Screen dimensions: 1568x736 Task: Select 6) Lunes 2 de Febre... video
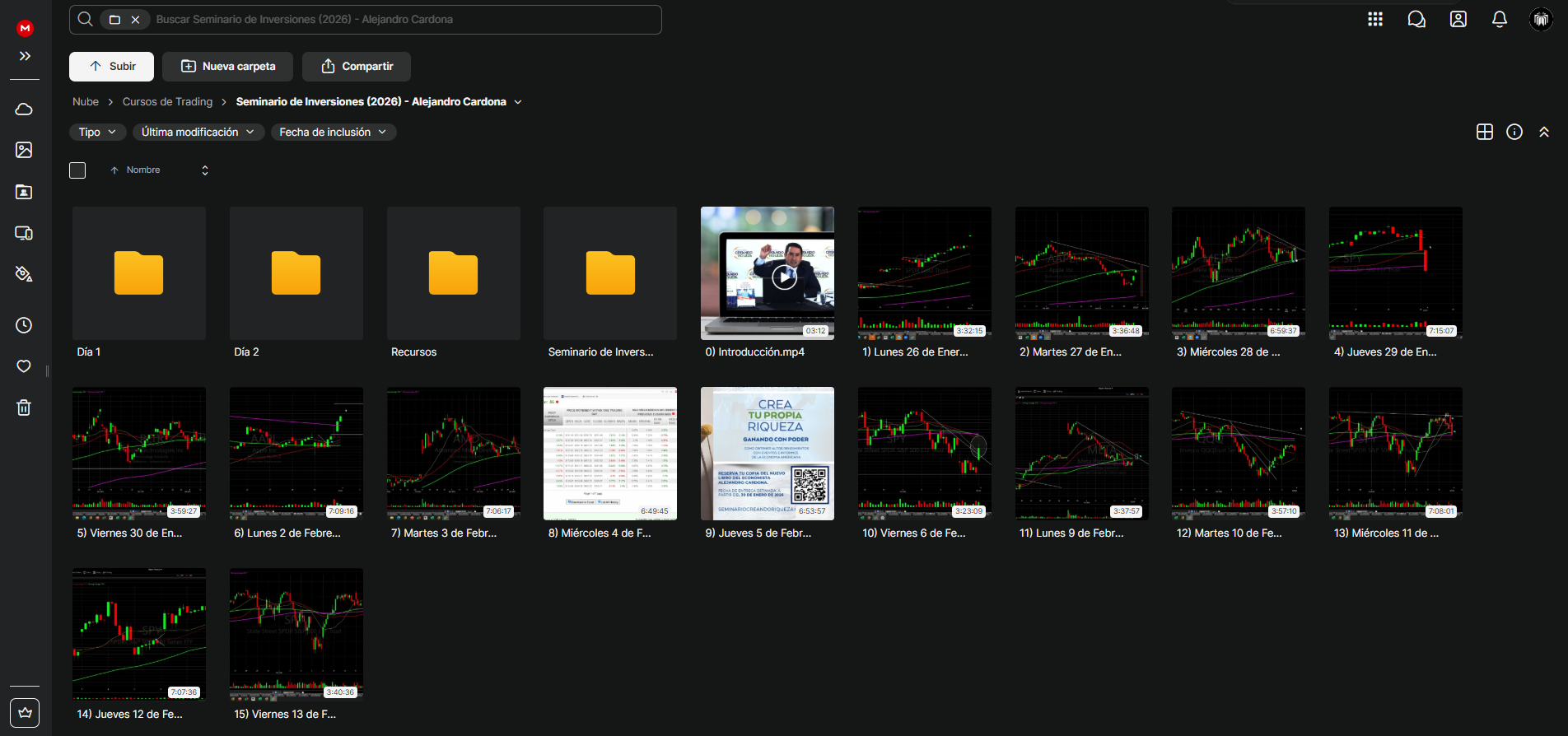coord(296,454)
